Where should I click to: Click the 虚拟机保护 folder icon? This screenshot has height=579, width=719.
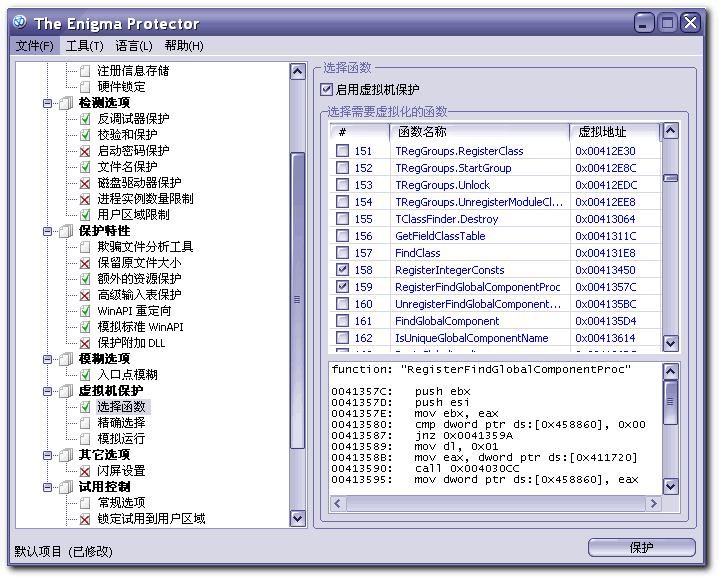click(x=66, y=391)
